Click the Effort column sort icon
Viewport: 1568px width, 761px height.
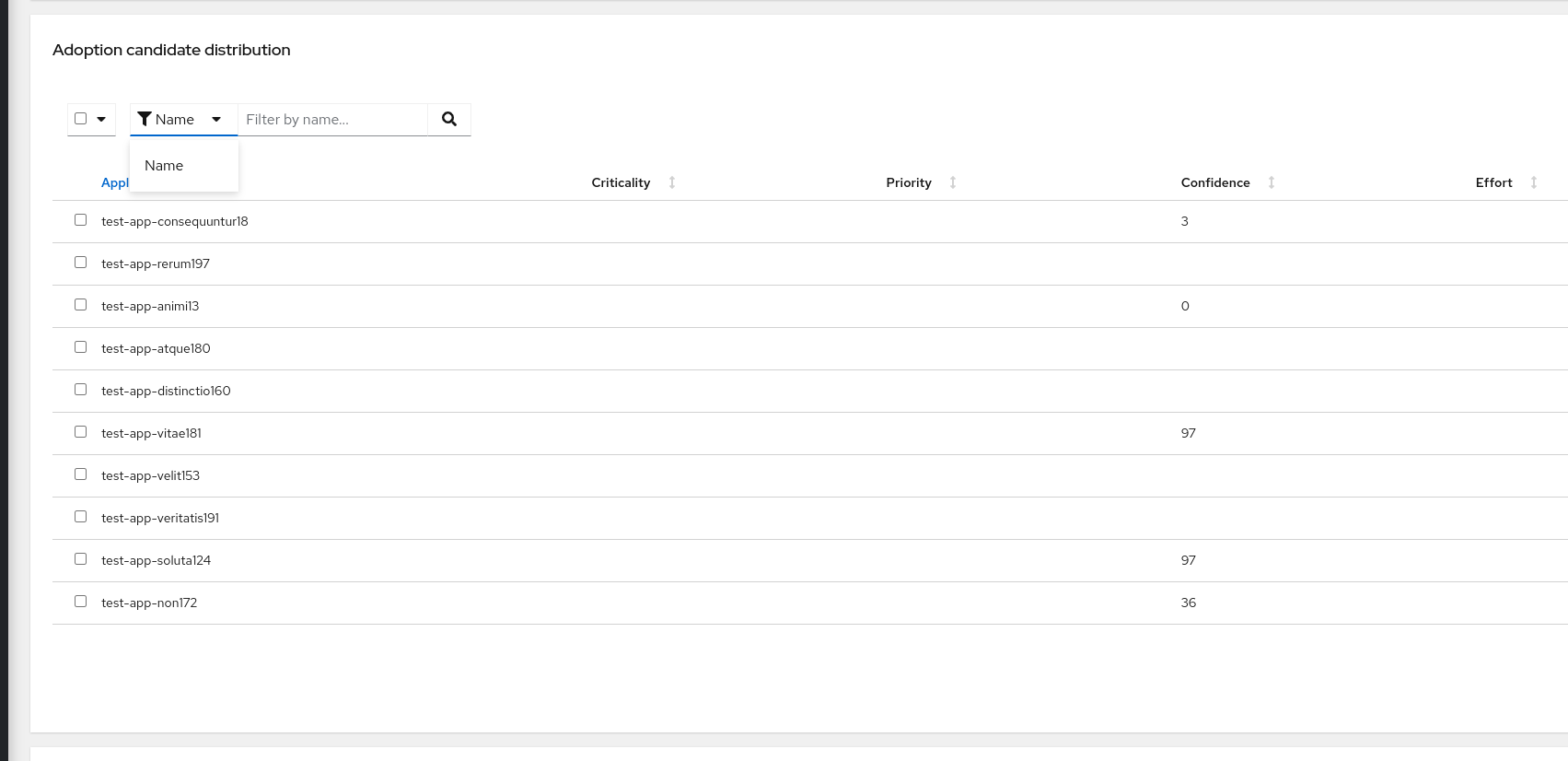click(x=1534, y=182)
